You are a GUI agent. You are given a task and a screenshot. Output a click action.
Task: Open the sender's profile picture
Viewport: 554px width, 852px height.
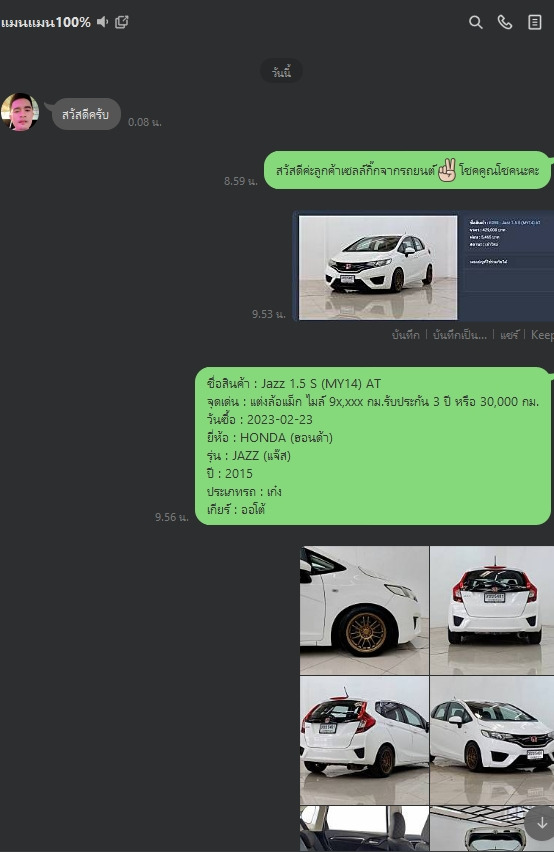click(x=20, y=112)
